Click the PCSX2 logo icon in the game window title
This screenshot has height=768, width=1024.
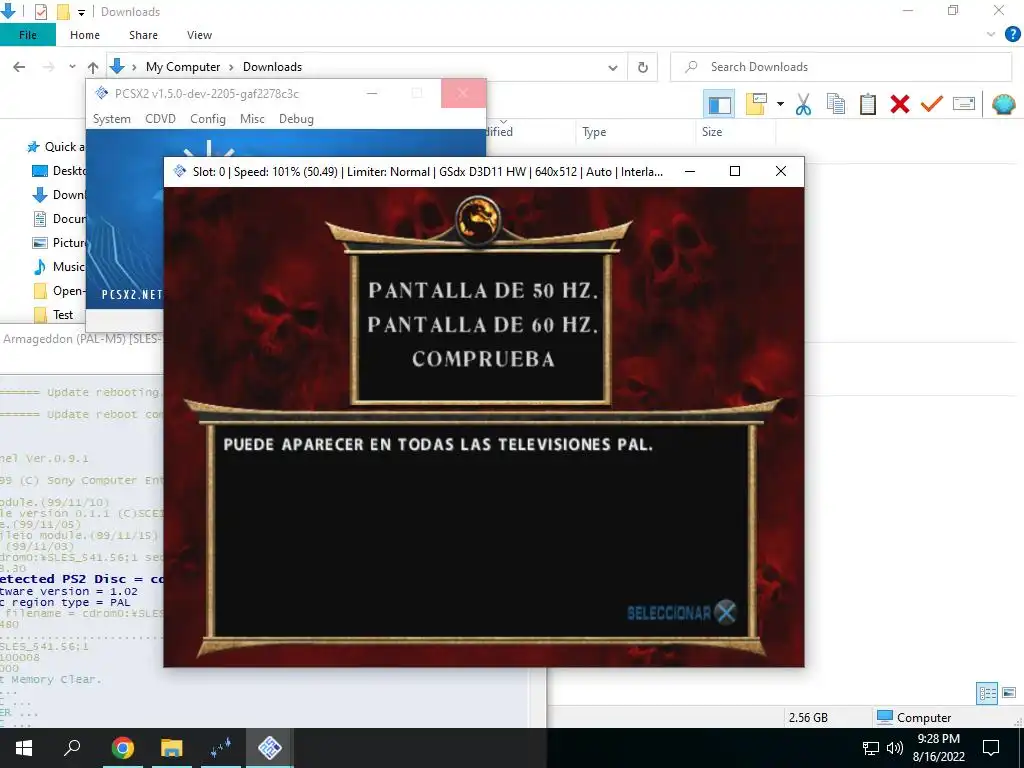pyautogui.click(x=180, y=171)
